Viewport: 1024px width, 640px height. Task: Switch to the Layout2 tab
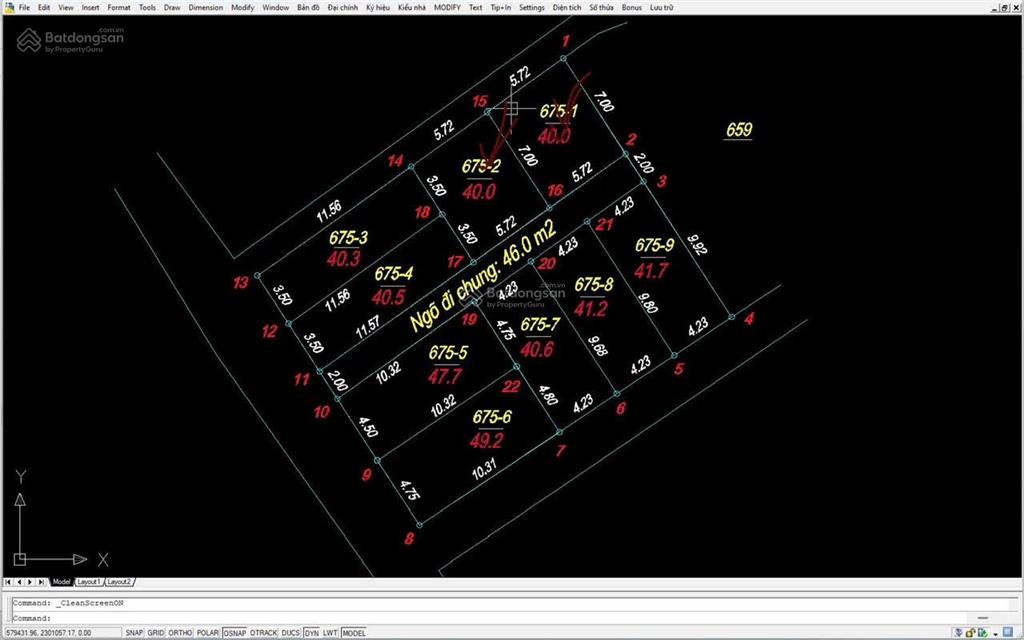click(120, 581)
